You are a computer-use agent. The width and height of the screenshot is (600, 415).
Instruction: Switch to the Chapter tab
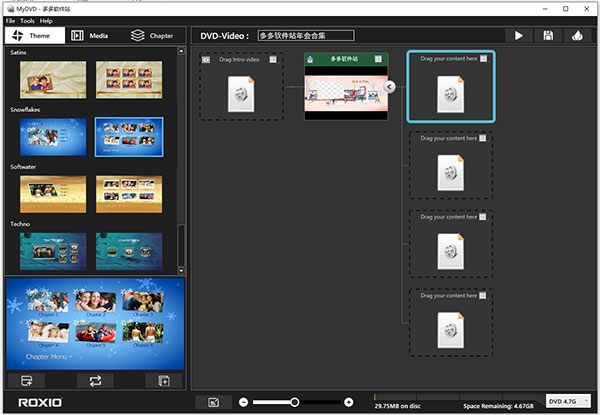coord(152,36)
